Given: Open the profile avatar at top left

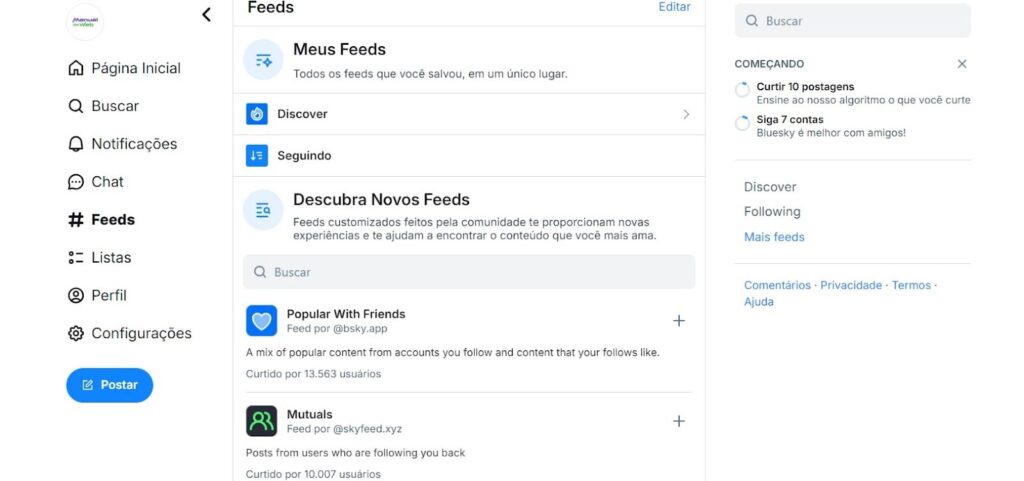Looking at the screenshot, I should coord(85,22).
